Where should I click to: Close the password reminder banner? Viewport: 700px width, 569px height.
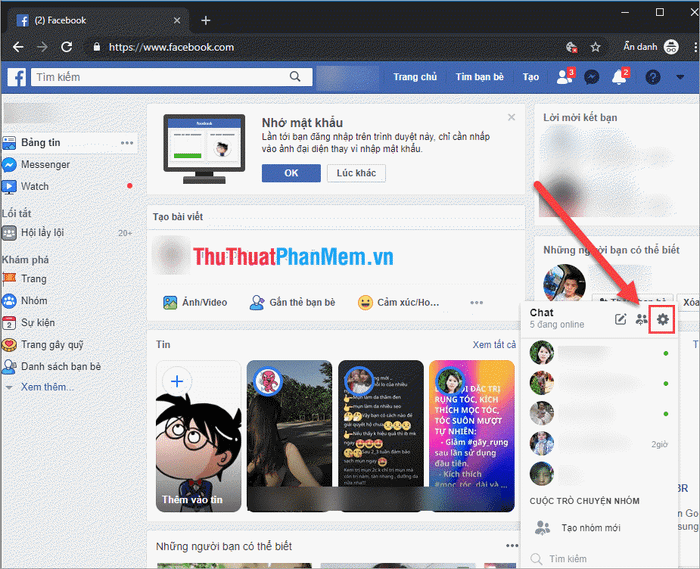click(511, 117)
